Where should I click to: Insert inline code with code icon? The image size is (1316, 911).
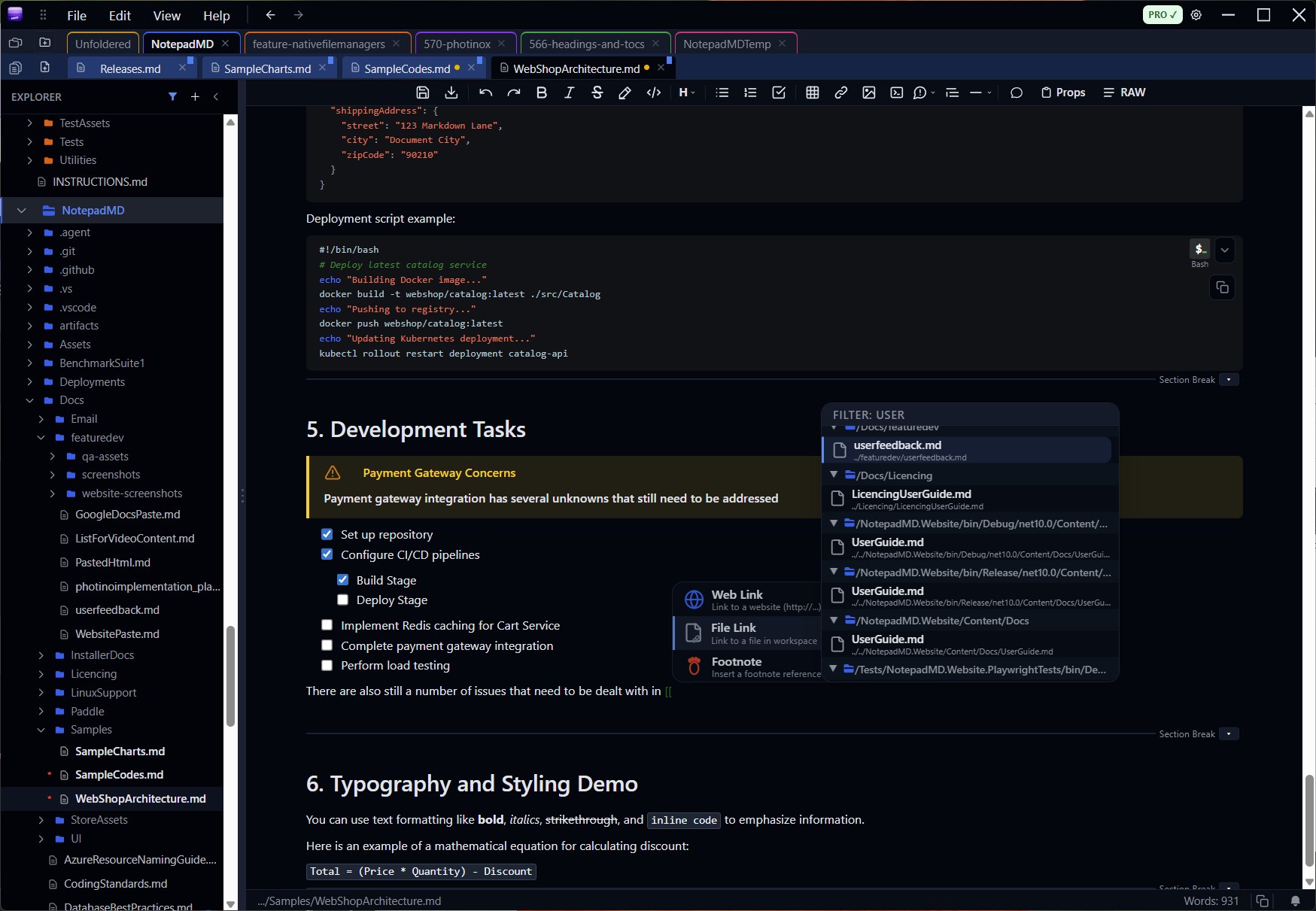pos(654,93)
